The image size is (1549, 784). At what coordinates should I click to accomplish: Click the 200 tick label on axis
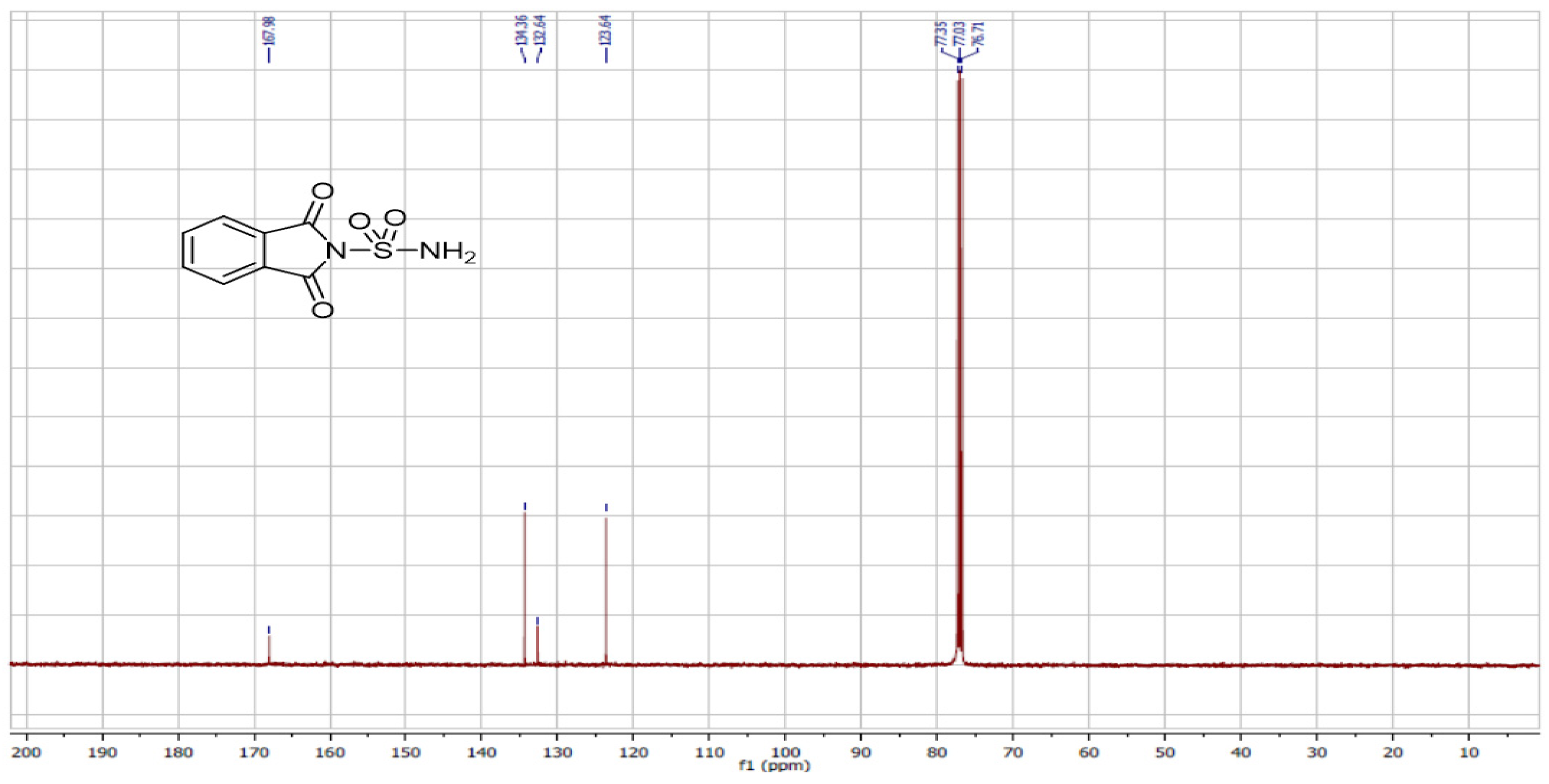click(27, 753)
